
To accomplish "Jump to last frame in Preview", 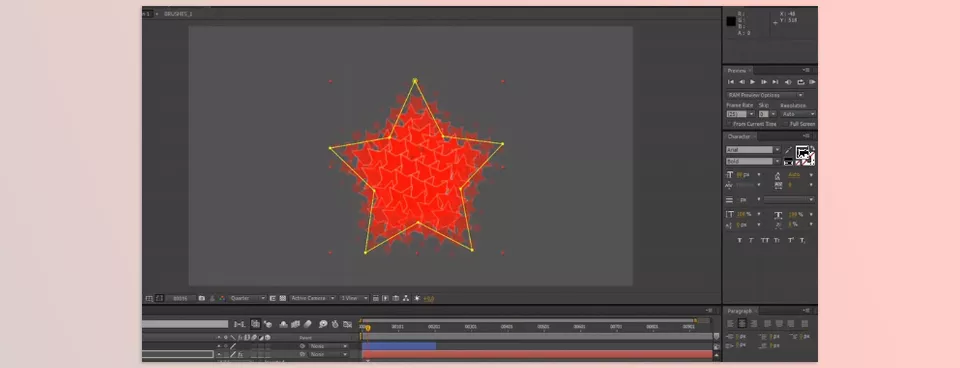I will click(775, 82).
